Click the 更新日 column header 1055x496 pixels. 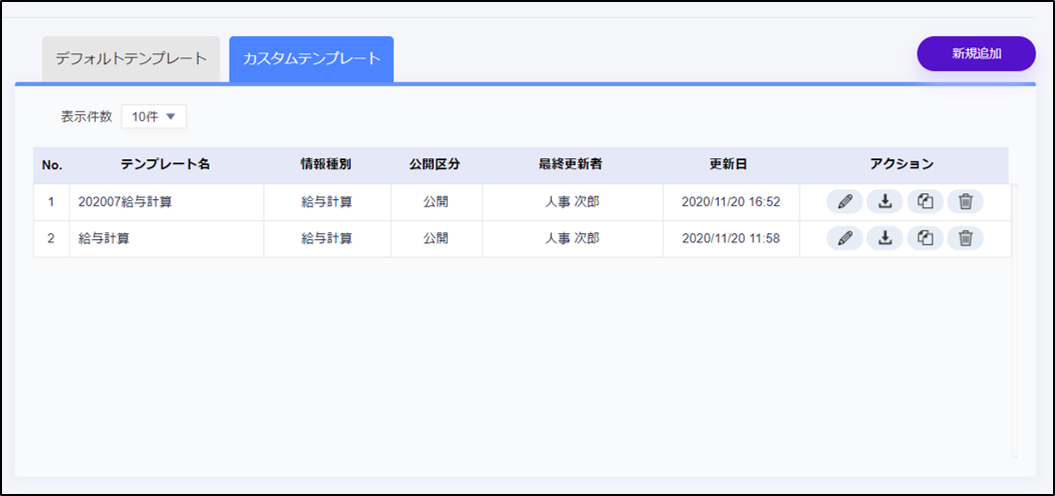coord(730,165)
